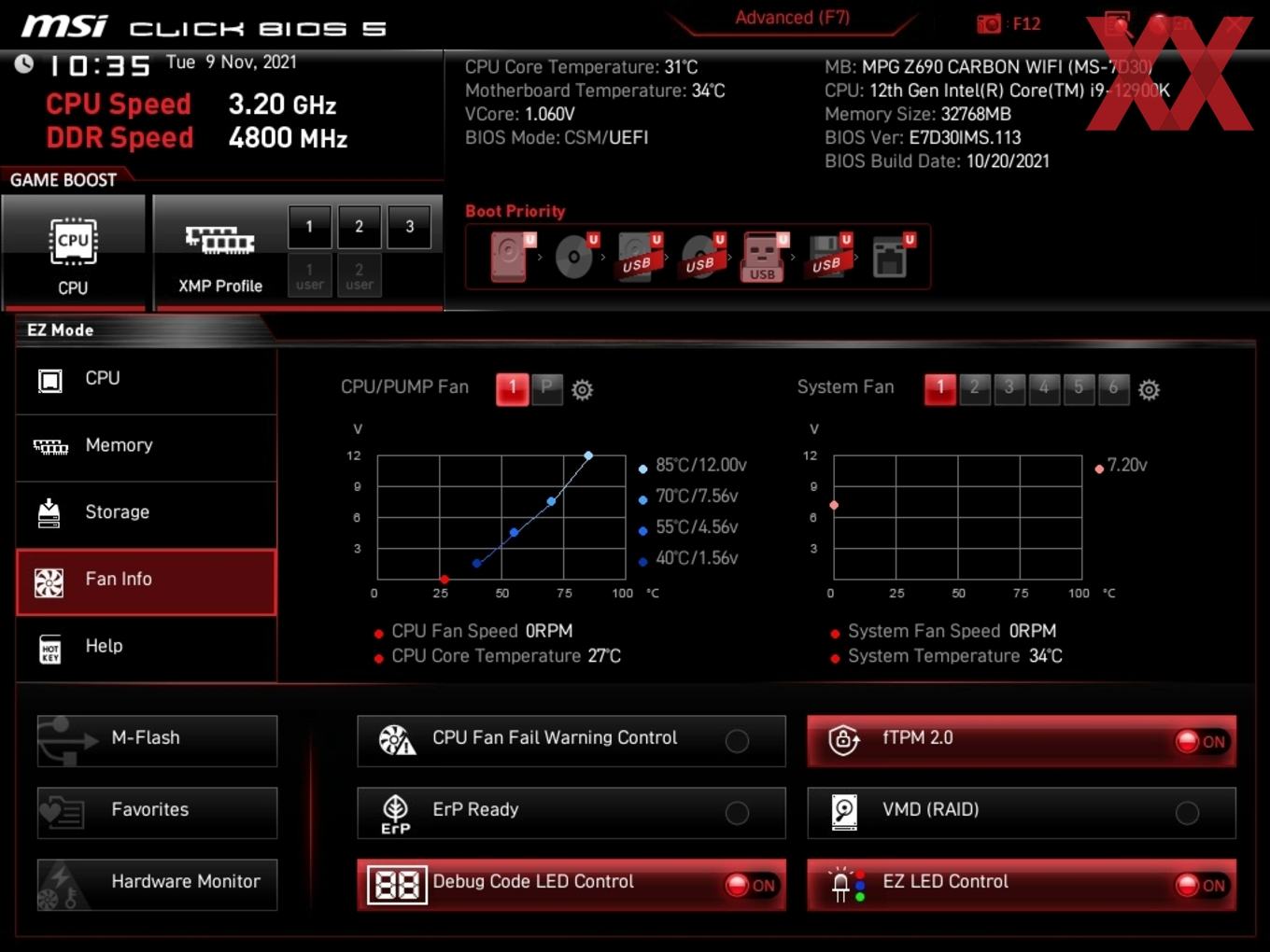The width and height of the screenshot is (1270, 952).
Task: Click the red CPU fan curve start point
Action: (444, 580)
